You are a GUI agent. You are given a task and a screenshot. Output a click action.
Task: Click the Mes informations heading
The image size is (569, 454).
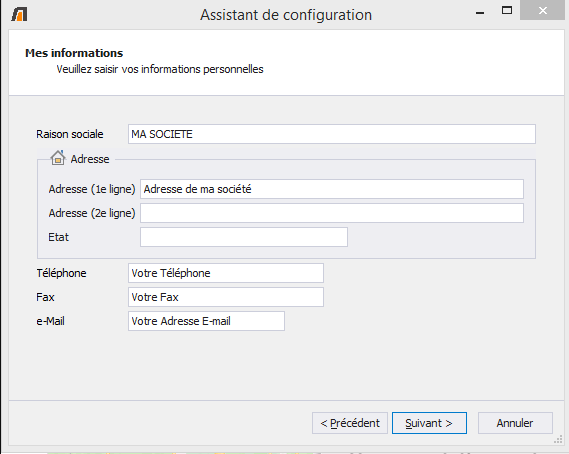coord(74,53)
